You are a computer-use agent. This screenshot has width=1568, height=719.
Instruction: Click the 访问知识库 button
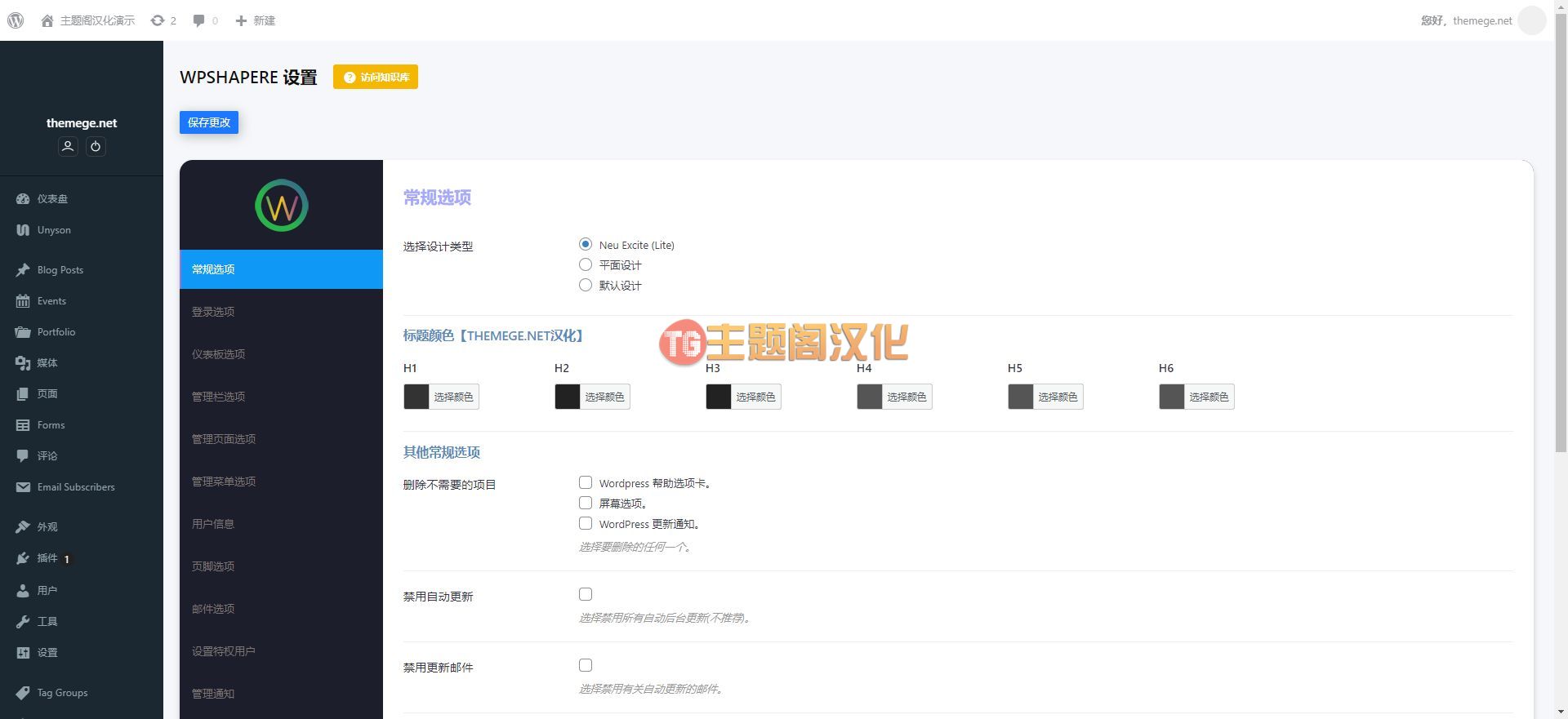[376, 77]
